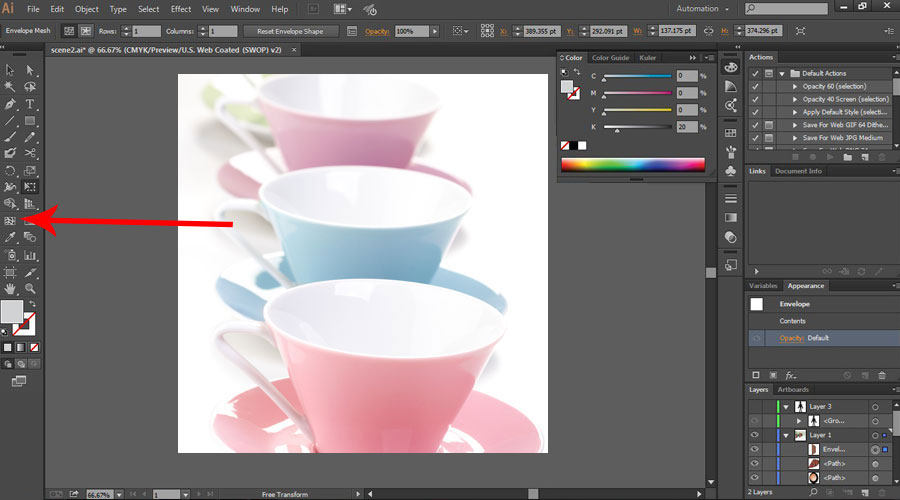The width and height of the screenshot is (900, 500).
Task: Click Add New Effect fx icon
Action: [x=789, y=375]
